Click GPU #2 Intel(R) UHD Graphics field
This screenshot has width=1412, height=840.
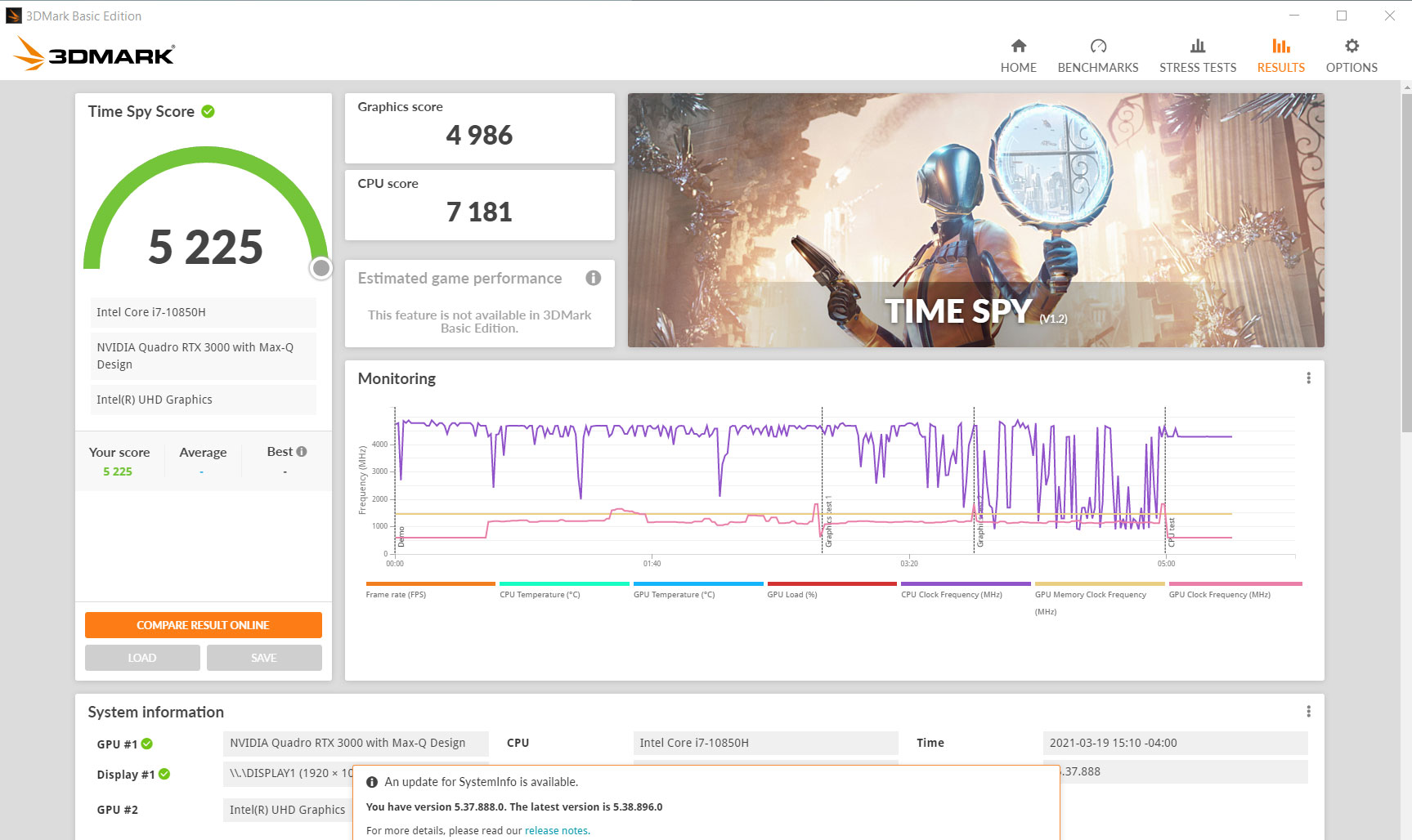pos(288,810)
